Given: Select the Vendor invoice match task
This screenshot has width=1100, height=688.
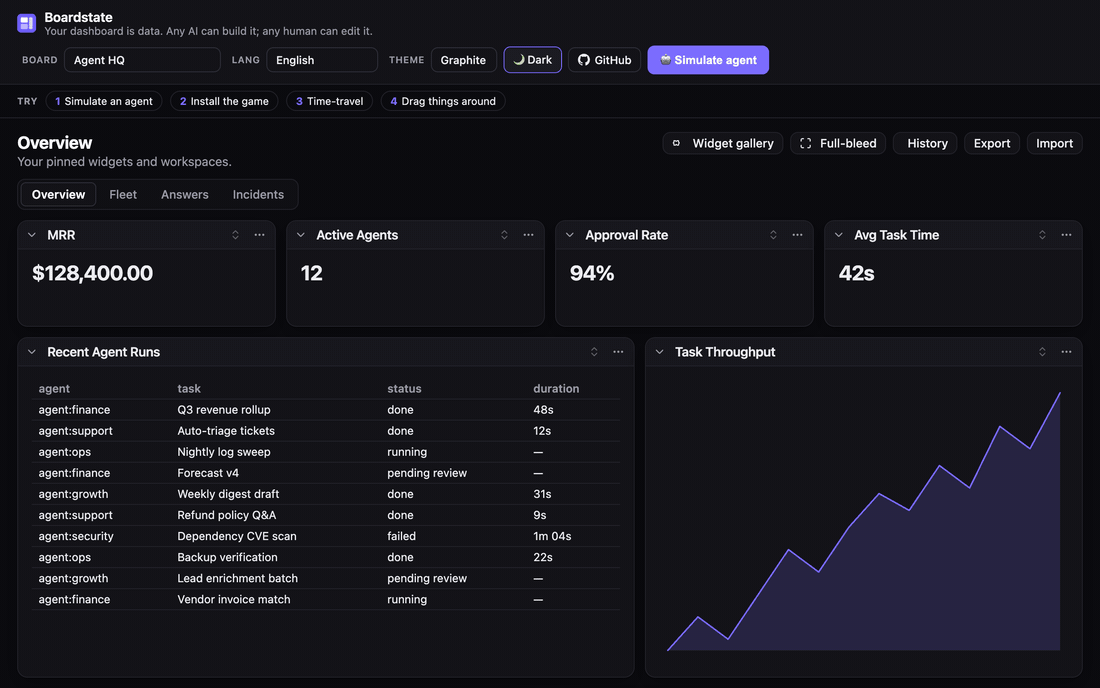Looking at the screenshot, I should tap(234, 599).
